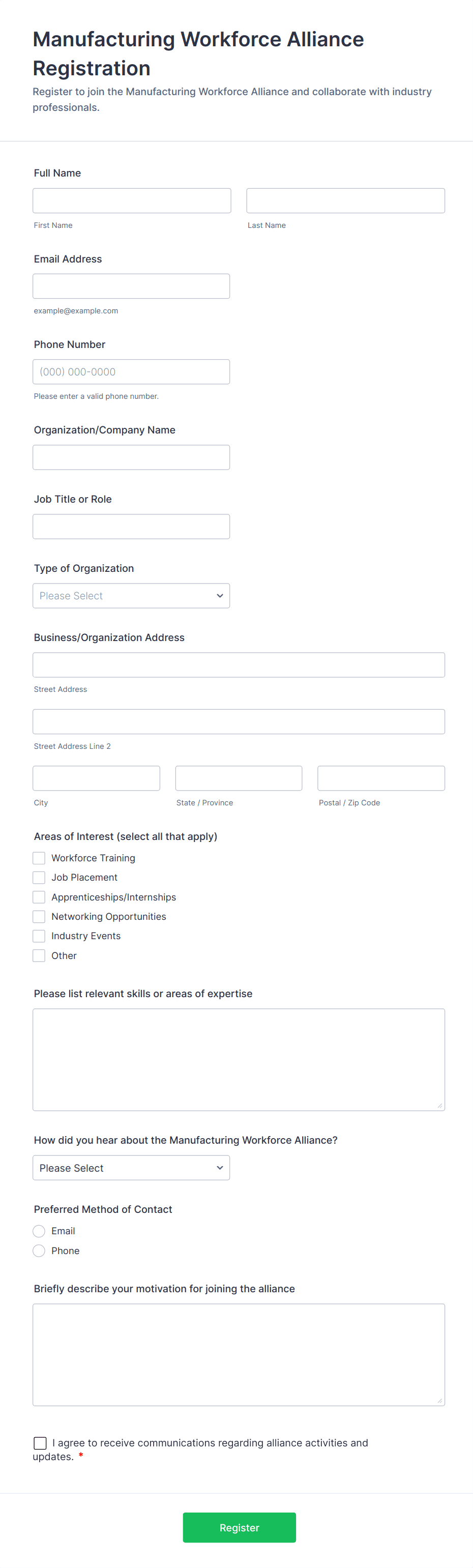Click the motivation description text area

click(238, 1354)
